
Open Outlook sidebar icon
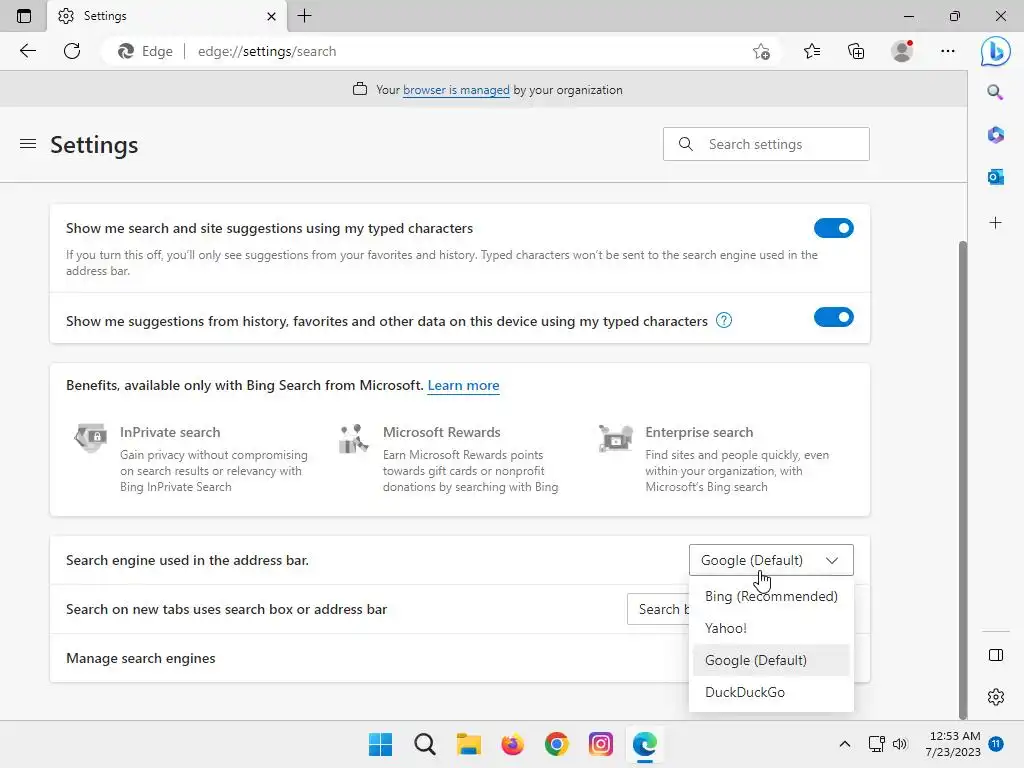[995, 176]
